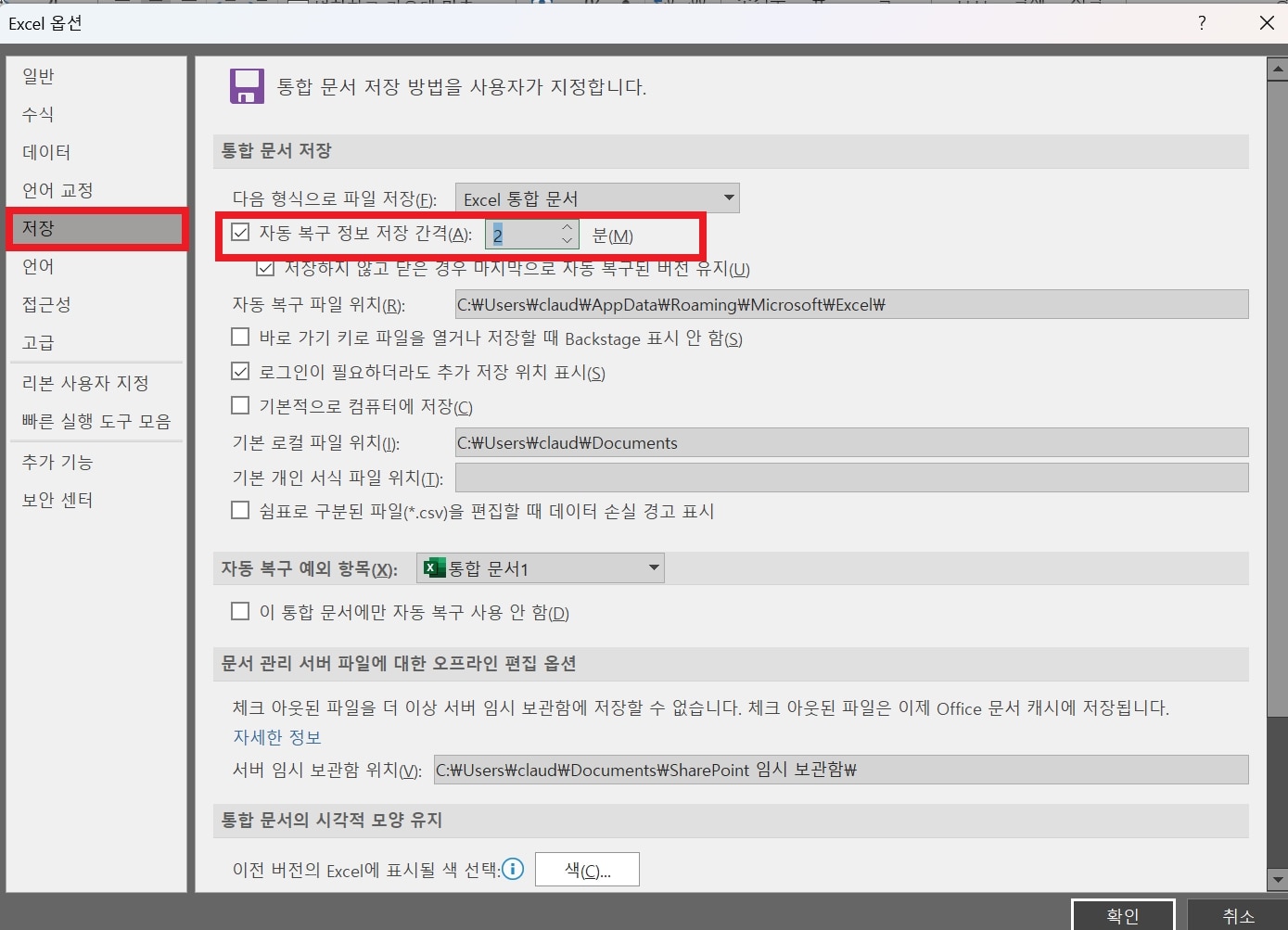Screen dimensions: 1288x930
Task: Go to 빠른 실행 도구 모음
Action: [96, 421]
